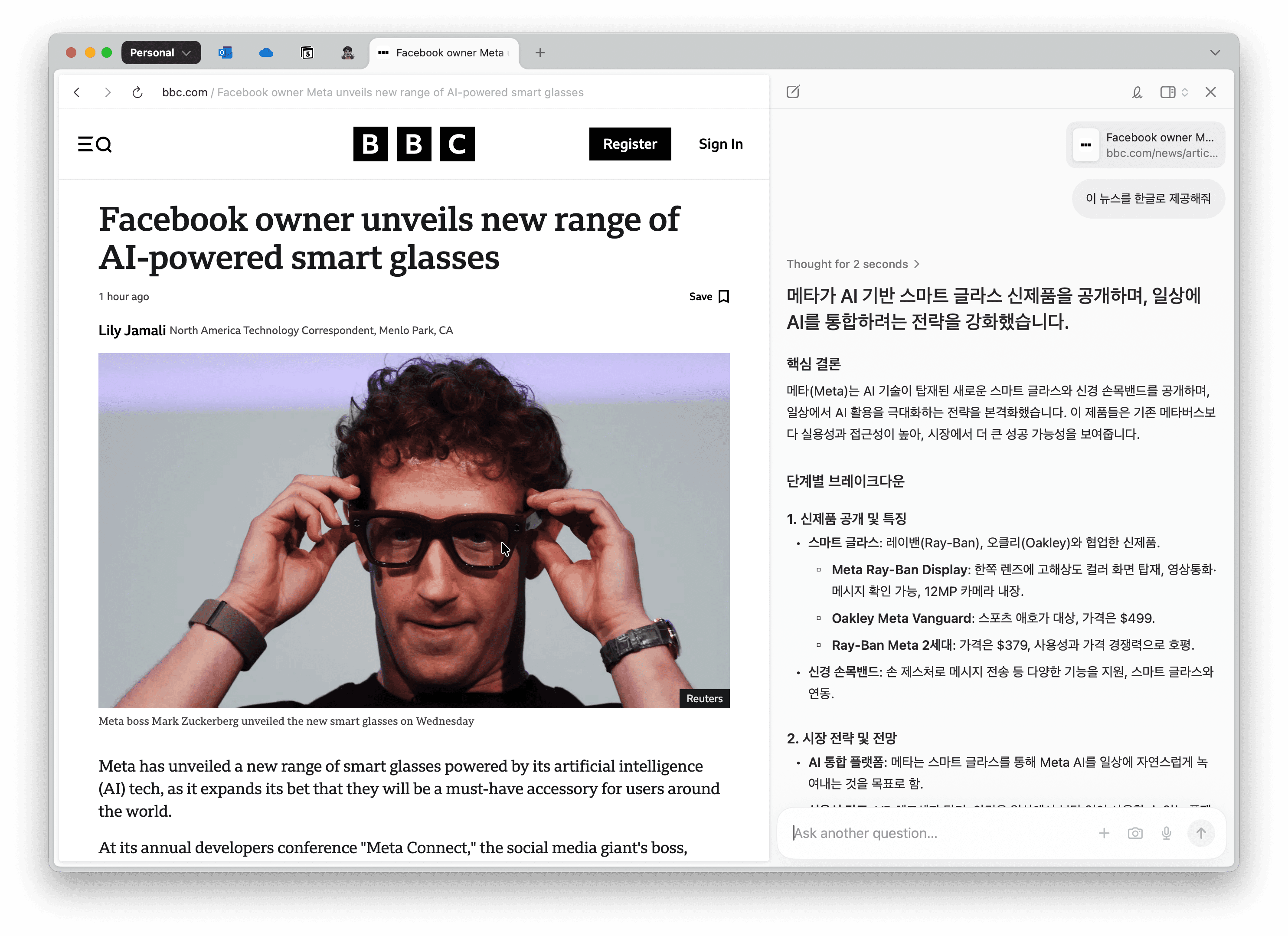Viewport: 1288px width, 936px height.
Task: Click the "이 뉴스를 한글로 제공해줘" message bubble
Action: [1148, 199]
